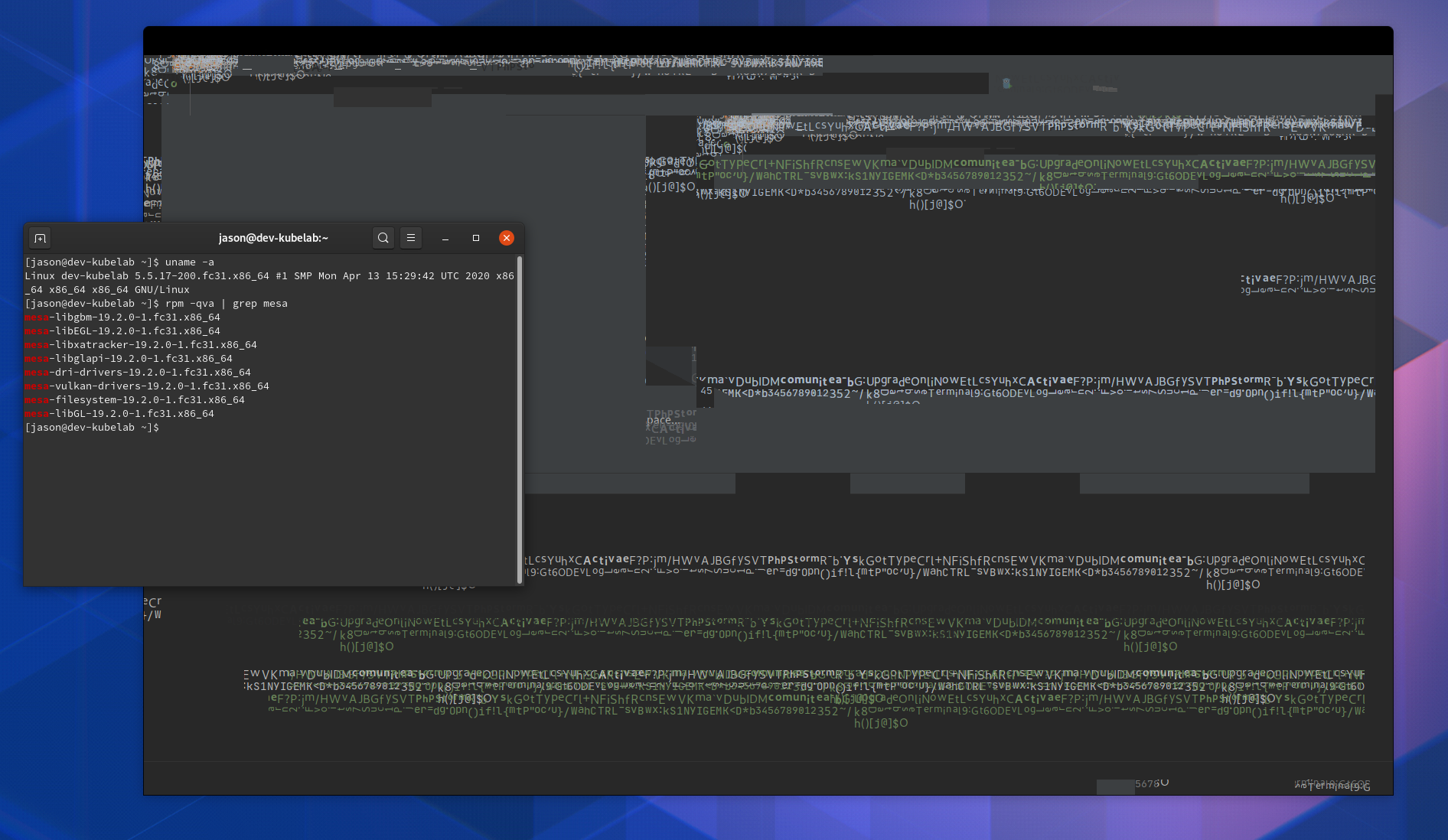Select the mesa-filesystem package line
Viewport: 1448px width, 840px height.
click(x=135, y=399)
